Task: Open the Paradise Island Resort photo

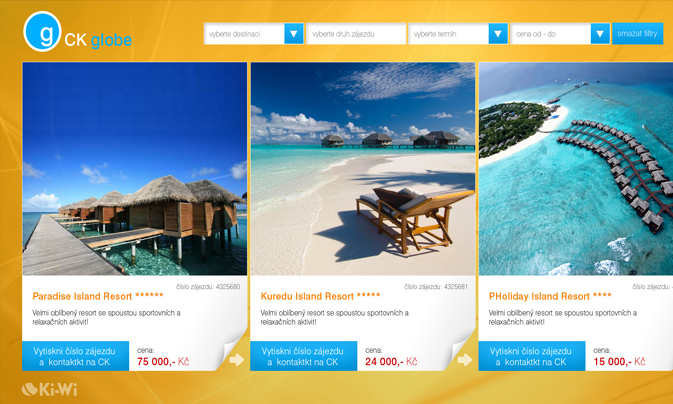Action: (135, 169)
